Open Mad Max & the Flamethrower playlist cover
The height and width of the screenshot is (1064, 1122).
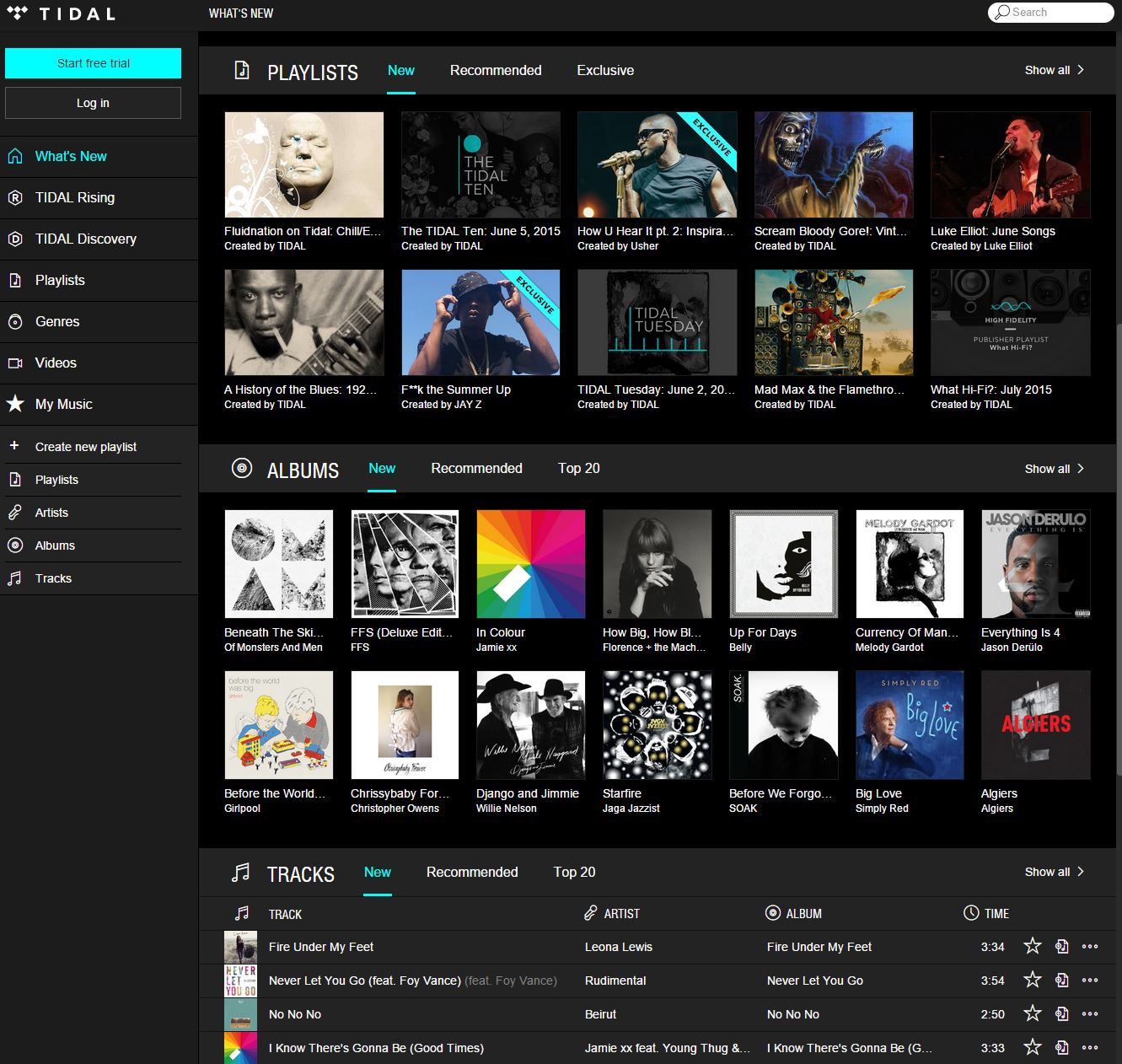coord(834,322)
